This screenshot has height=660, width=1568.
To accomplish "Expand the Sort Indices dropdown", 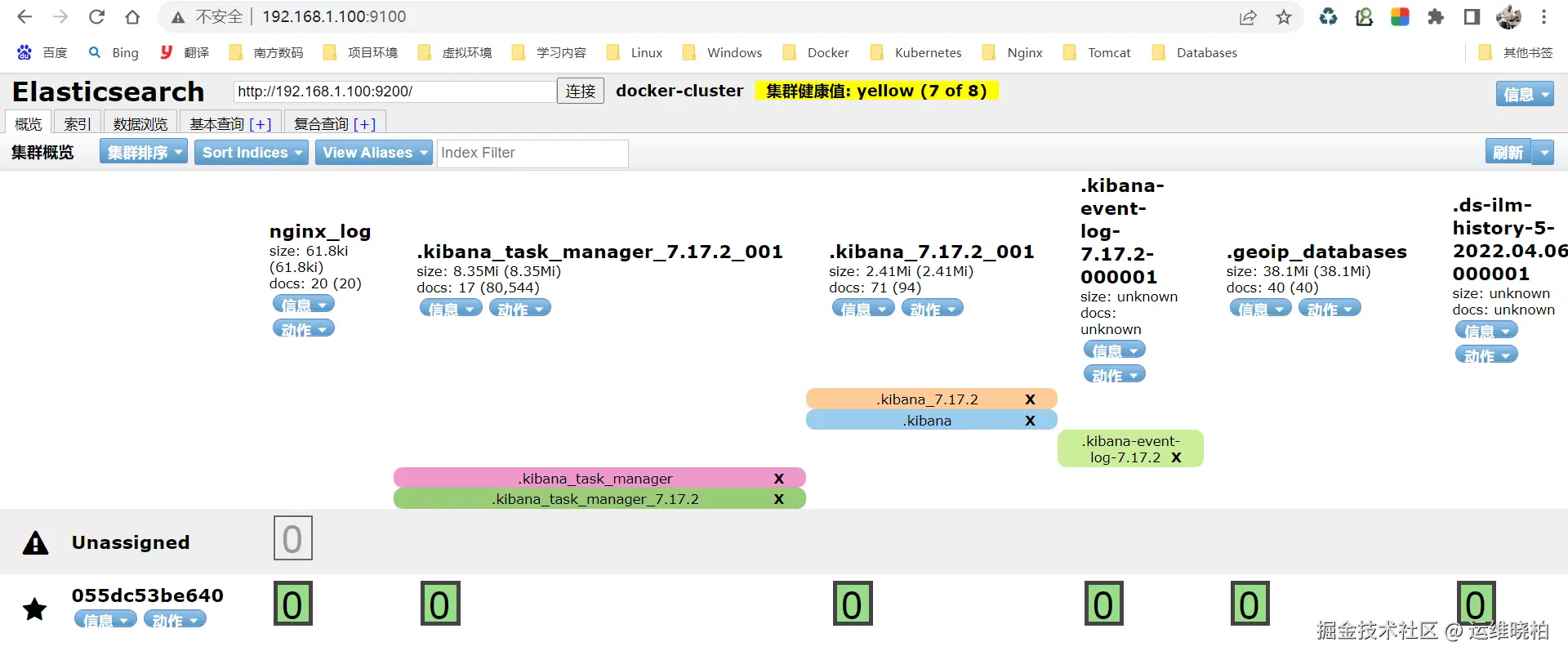I will (x=252, y=152).
